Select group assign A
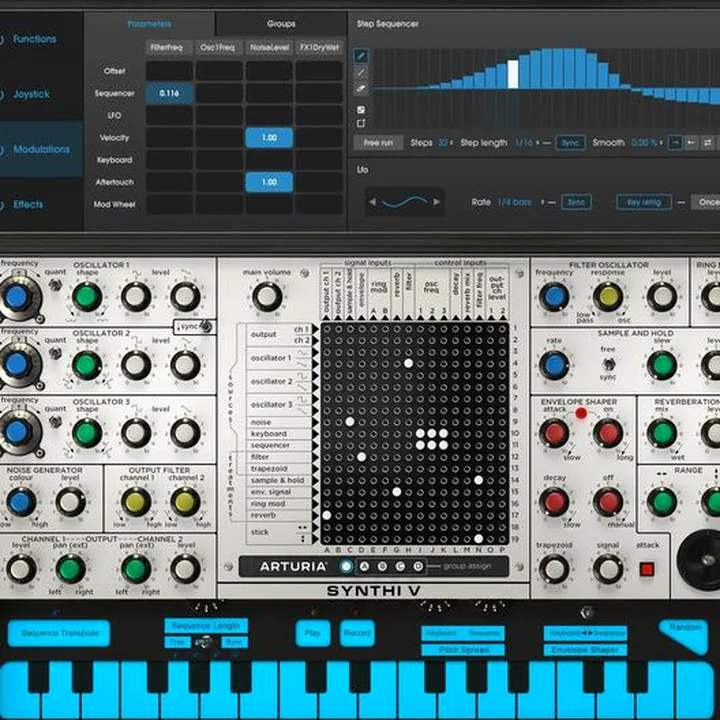Image resolution: width=720 pixels, height=720 pixels. (364, 567)
